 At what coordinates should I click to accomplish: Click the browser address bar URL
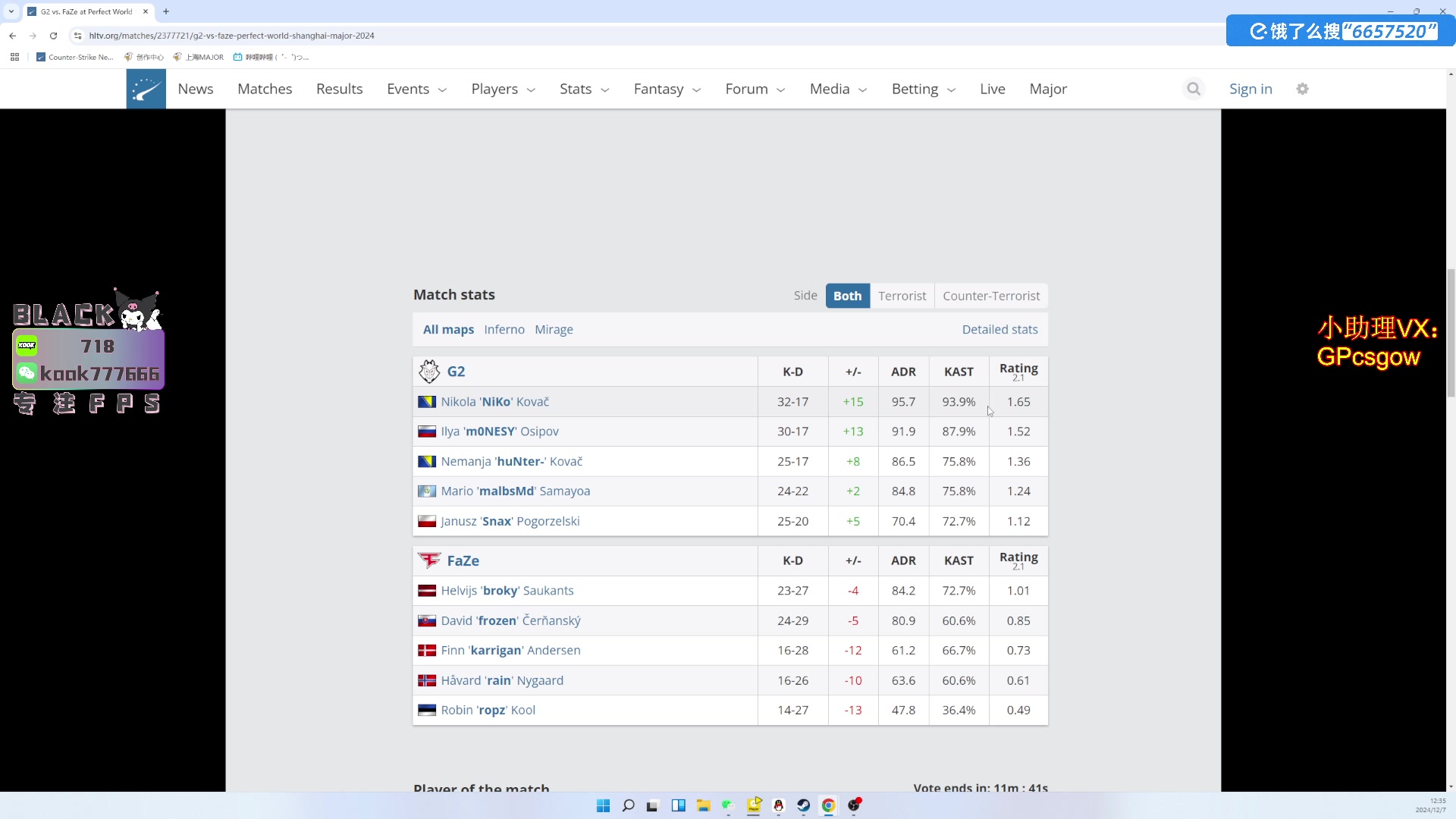[x=231, y=36]
